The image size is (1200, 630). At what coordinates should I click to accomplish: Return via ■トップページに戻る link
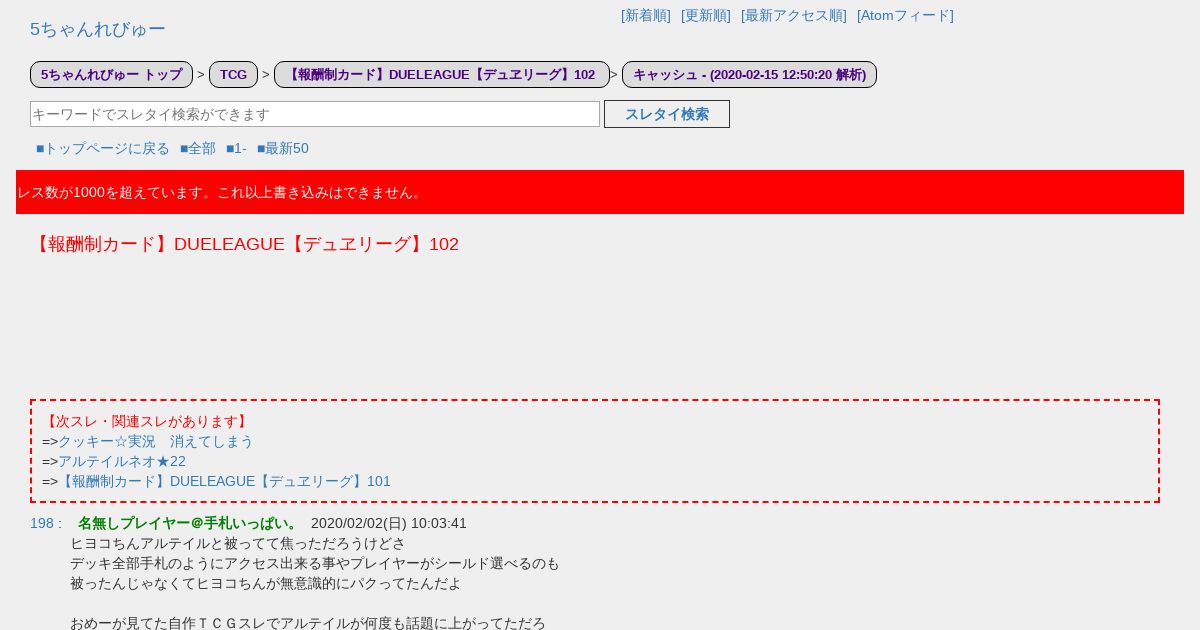[103, 148]
